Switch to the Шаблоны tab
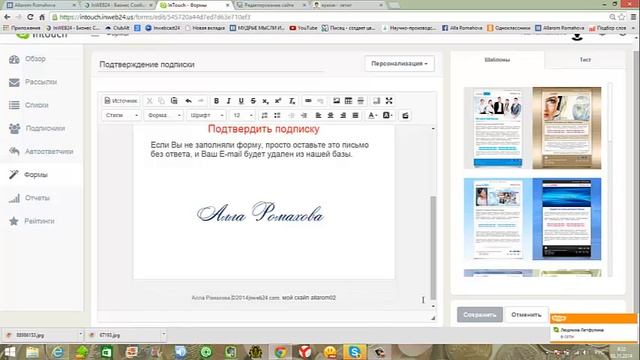The image size is (640, 360). (x=497, y=60)
